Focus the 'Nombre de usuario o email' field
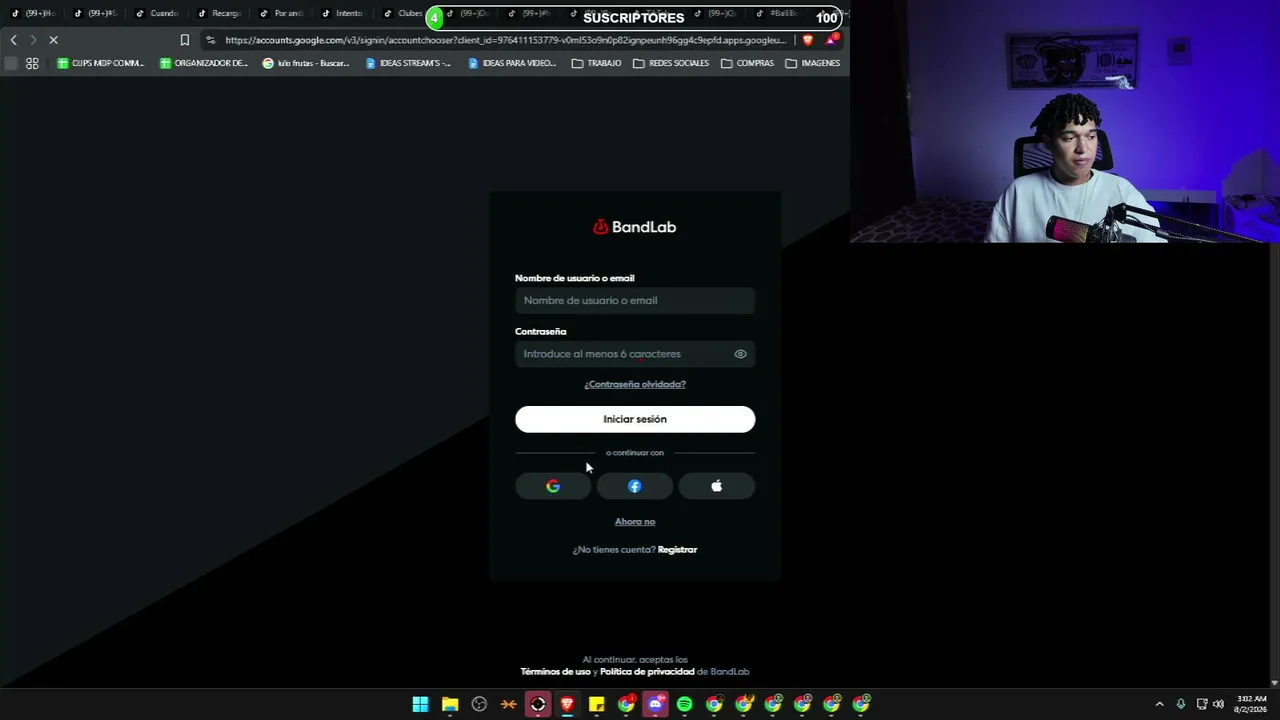1280x720 pixels. [x=635, y=301]
